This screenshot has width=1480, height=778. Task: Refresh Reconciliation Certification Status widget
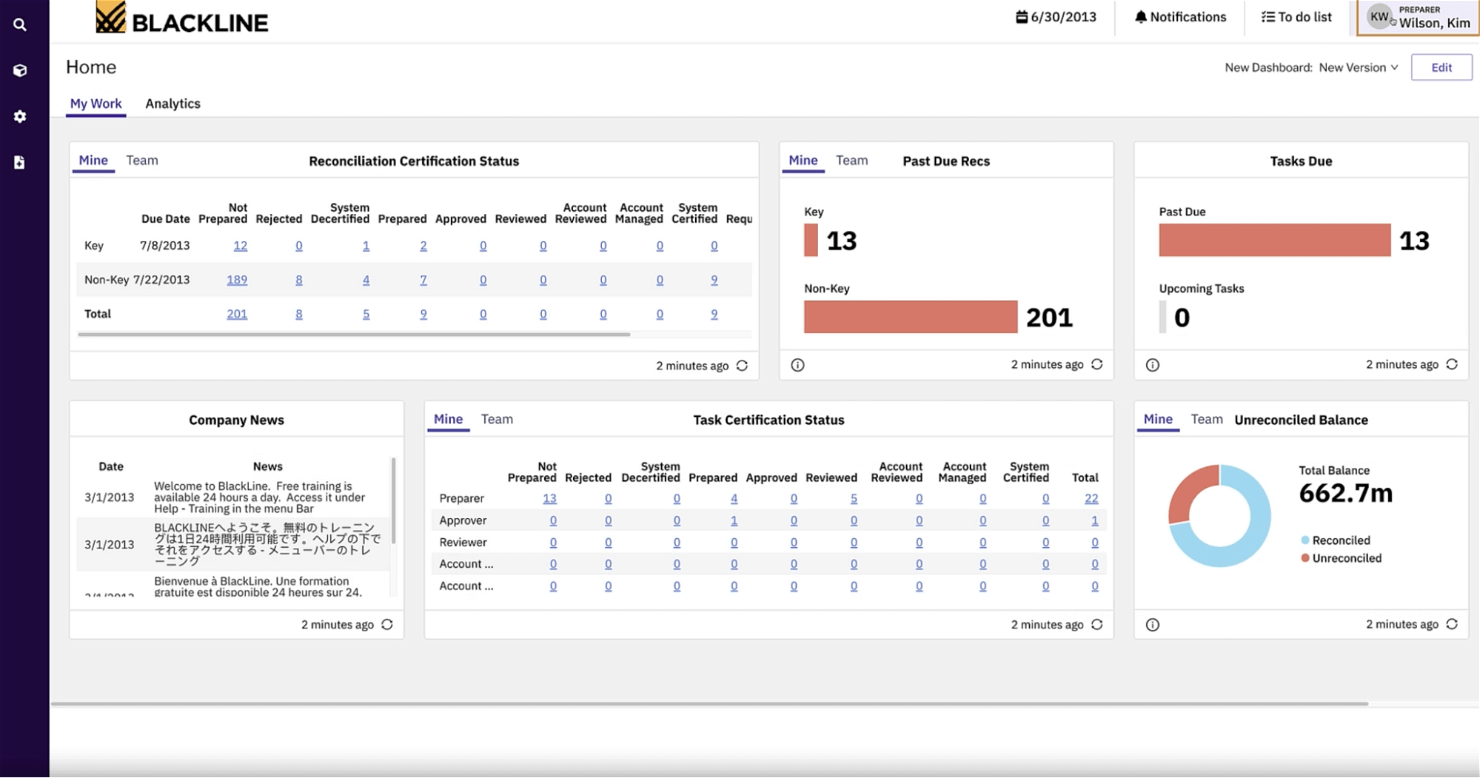pyautogui.click(x=742, y=366)
